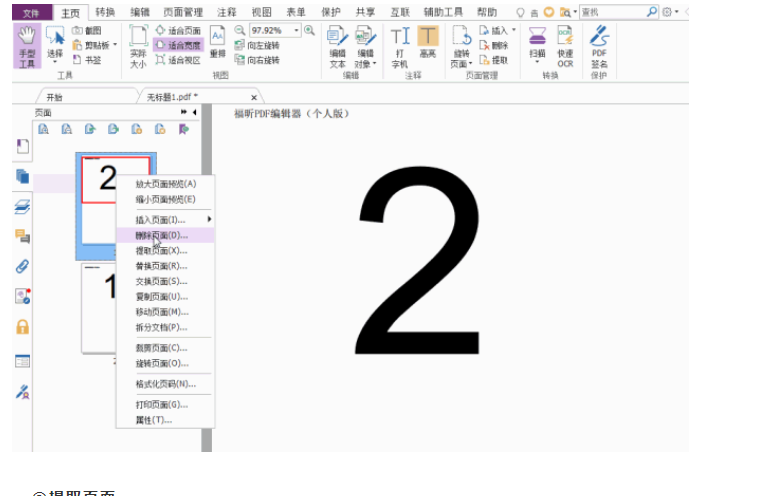Toggle Fit Page (适合页面) view mode
The image size is (782, 496).
tap(178, 31)
